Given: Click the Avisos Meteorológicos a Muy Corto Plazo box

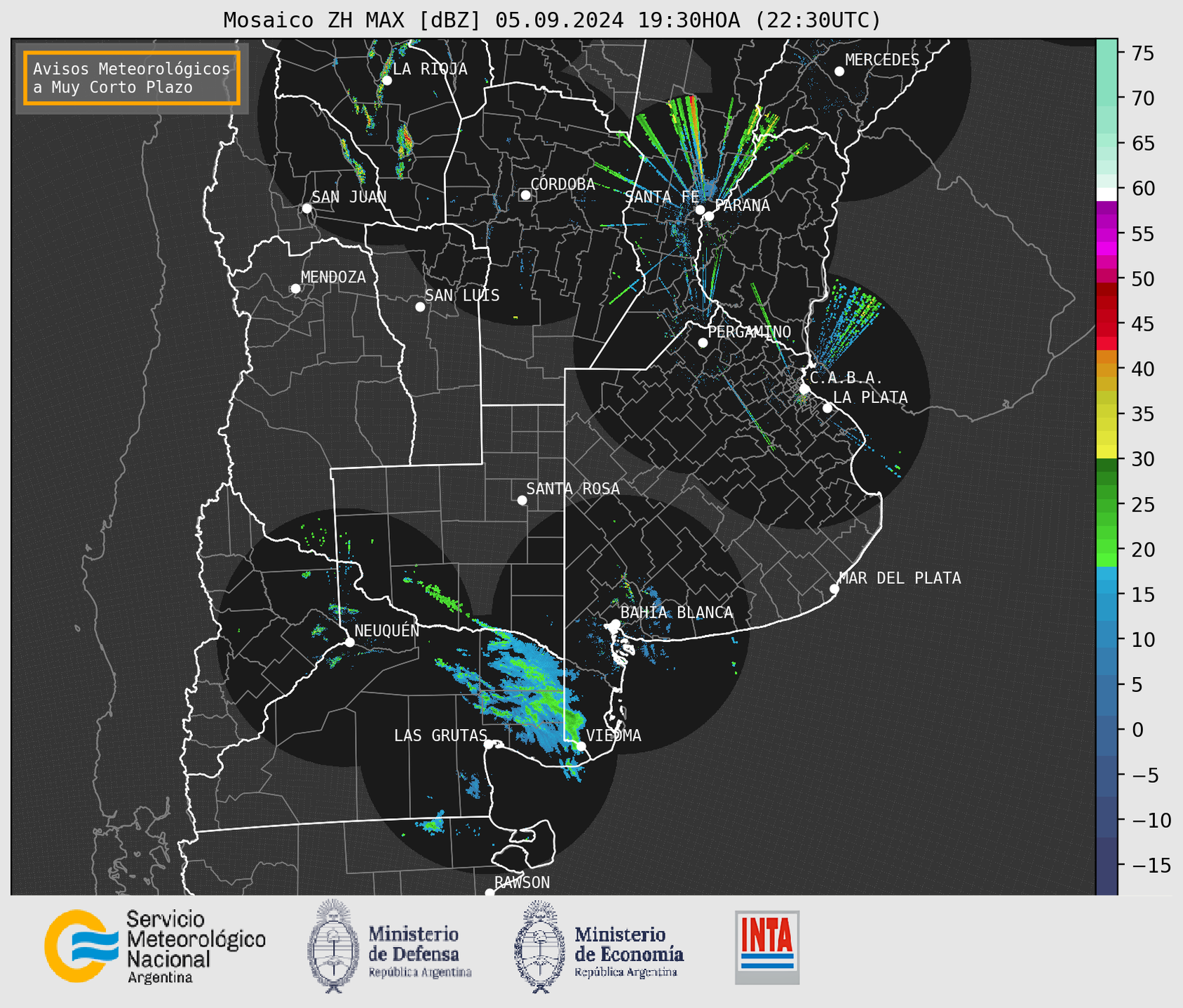Looking at the screenshot, I should click(132, 78).
